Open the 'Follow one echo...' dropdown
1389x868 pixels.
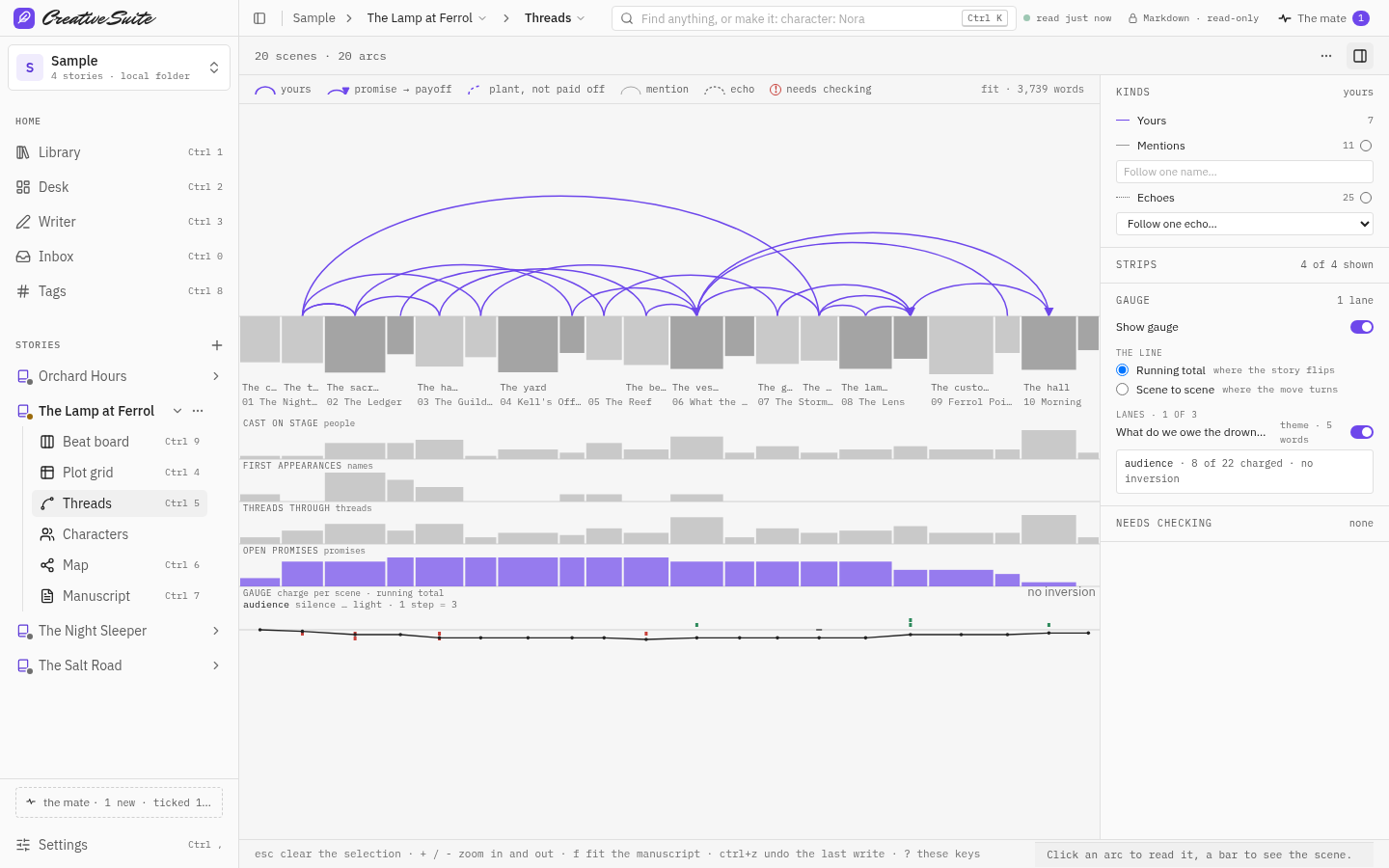pyautogui.click(x=1244, y=224)
